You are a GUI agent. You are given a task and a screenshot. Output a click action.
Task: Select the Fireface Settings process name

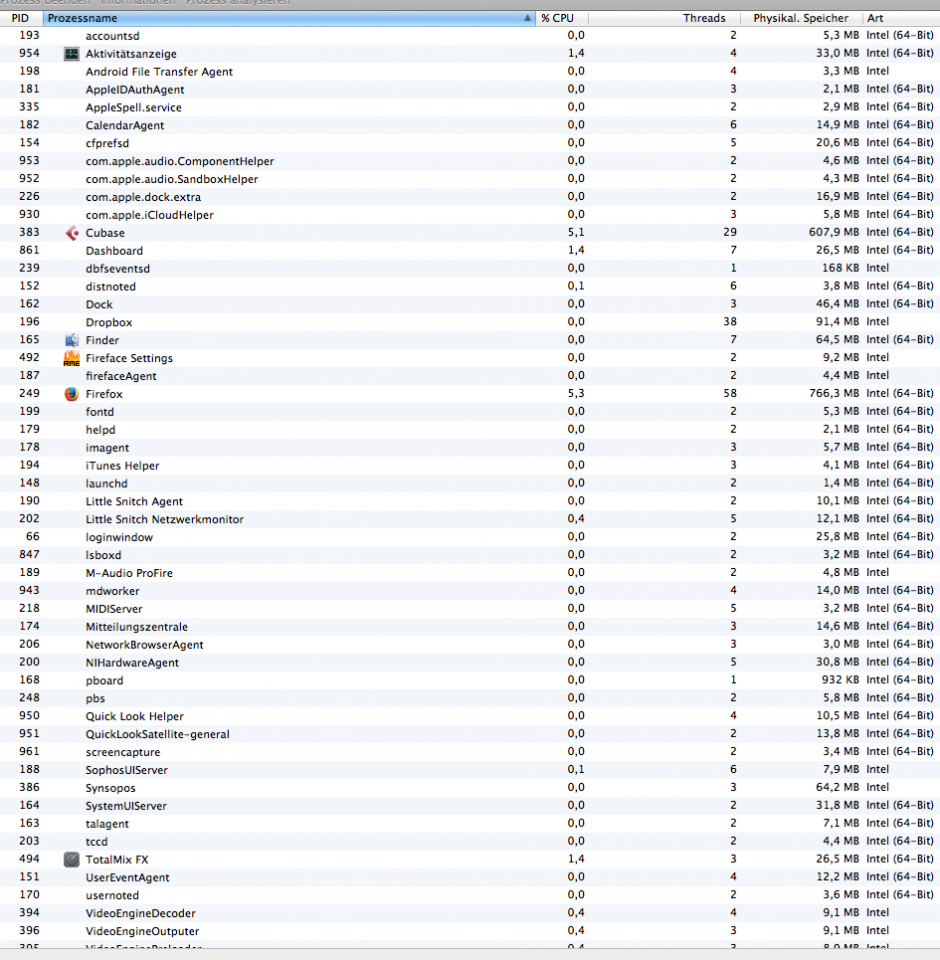click(129, 358)
